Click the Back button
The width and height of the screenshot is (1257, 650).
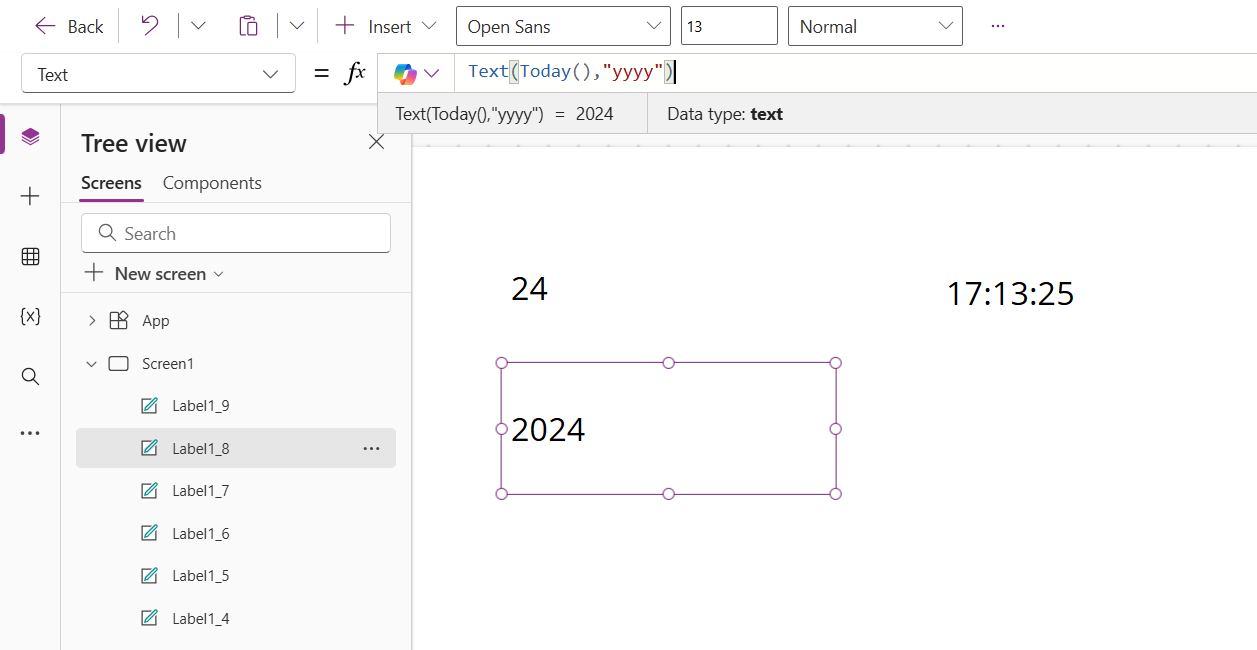tap(68, 25)
